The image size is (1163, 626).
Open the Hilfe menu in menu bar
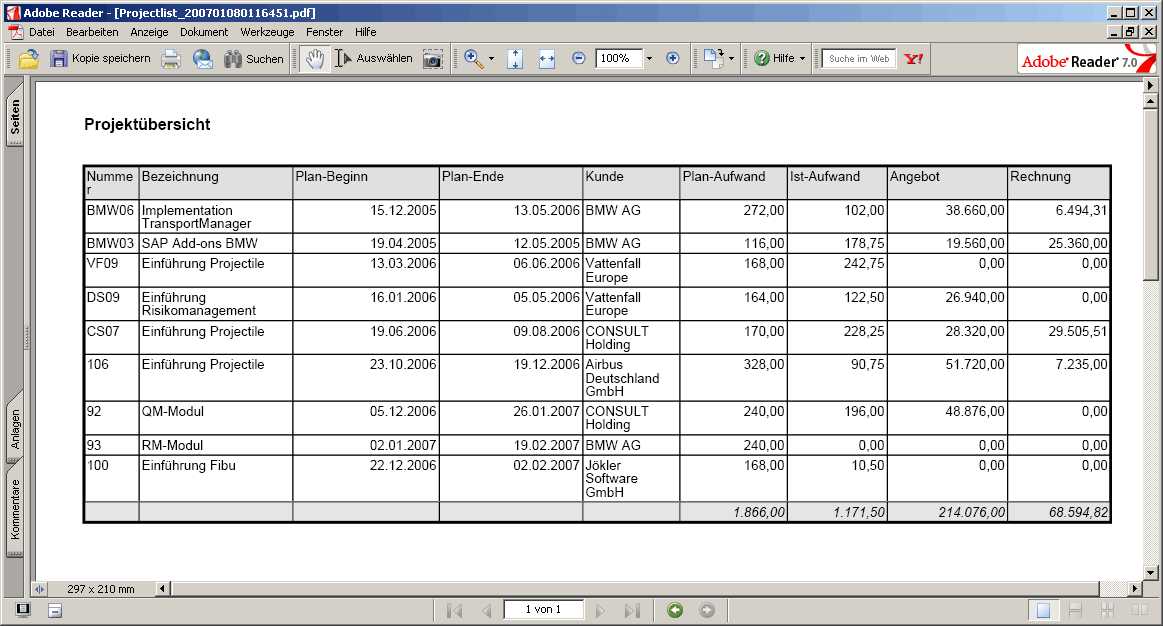point(365,32)
